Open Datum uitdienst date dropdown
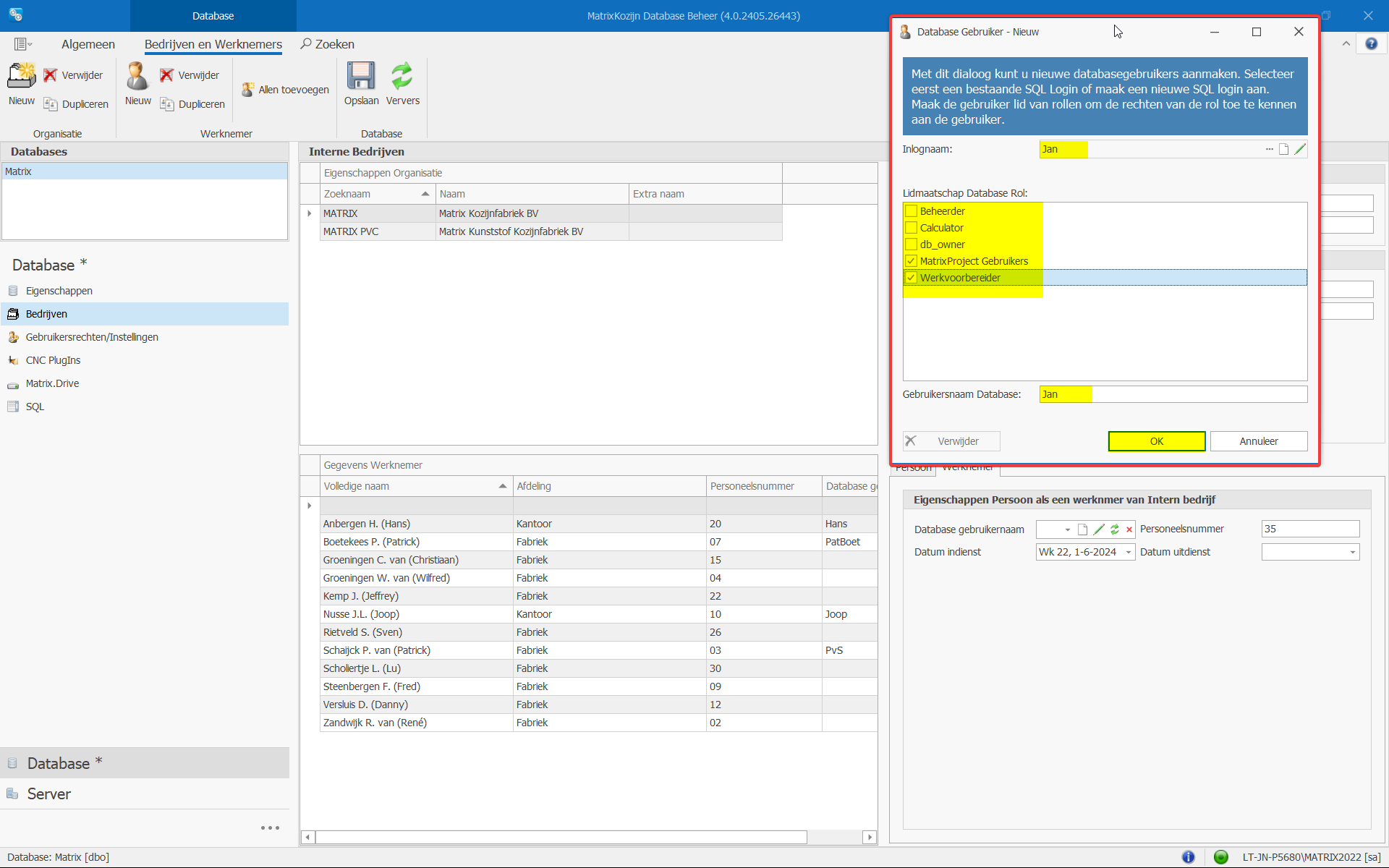The image size is (1389, 868). [x=1352, y=552]
